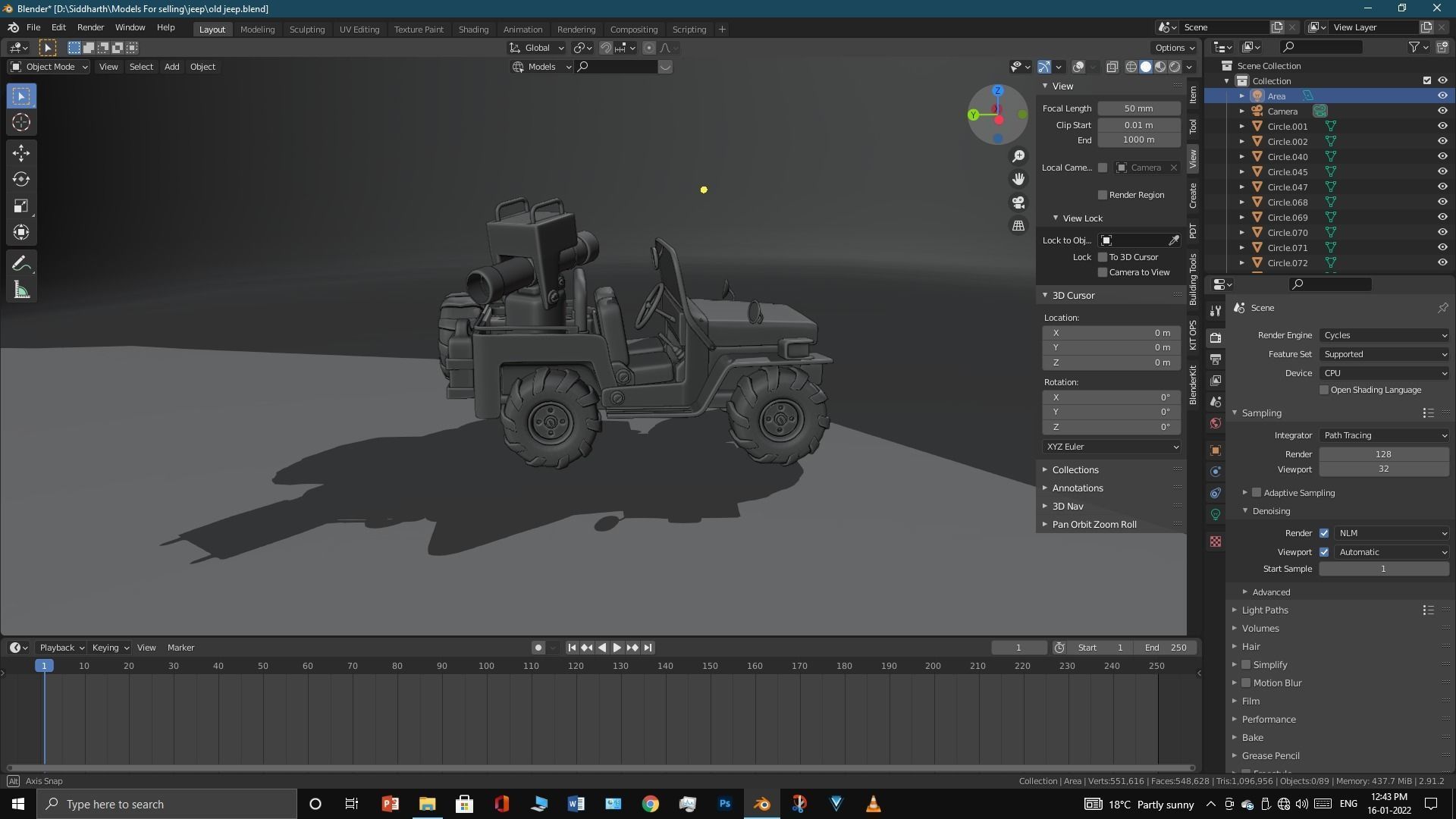Open Object properties orange square icon
Image resolution: width=1456 pixels, height=819 pixels.
(x=1216, y=450)
